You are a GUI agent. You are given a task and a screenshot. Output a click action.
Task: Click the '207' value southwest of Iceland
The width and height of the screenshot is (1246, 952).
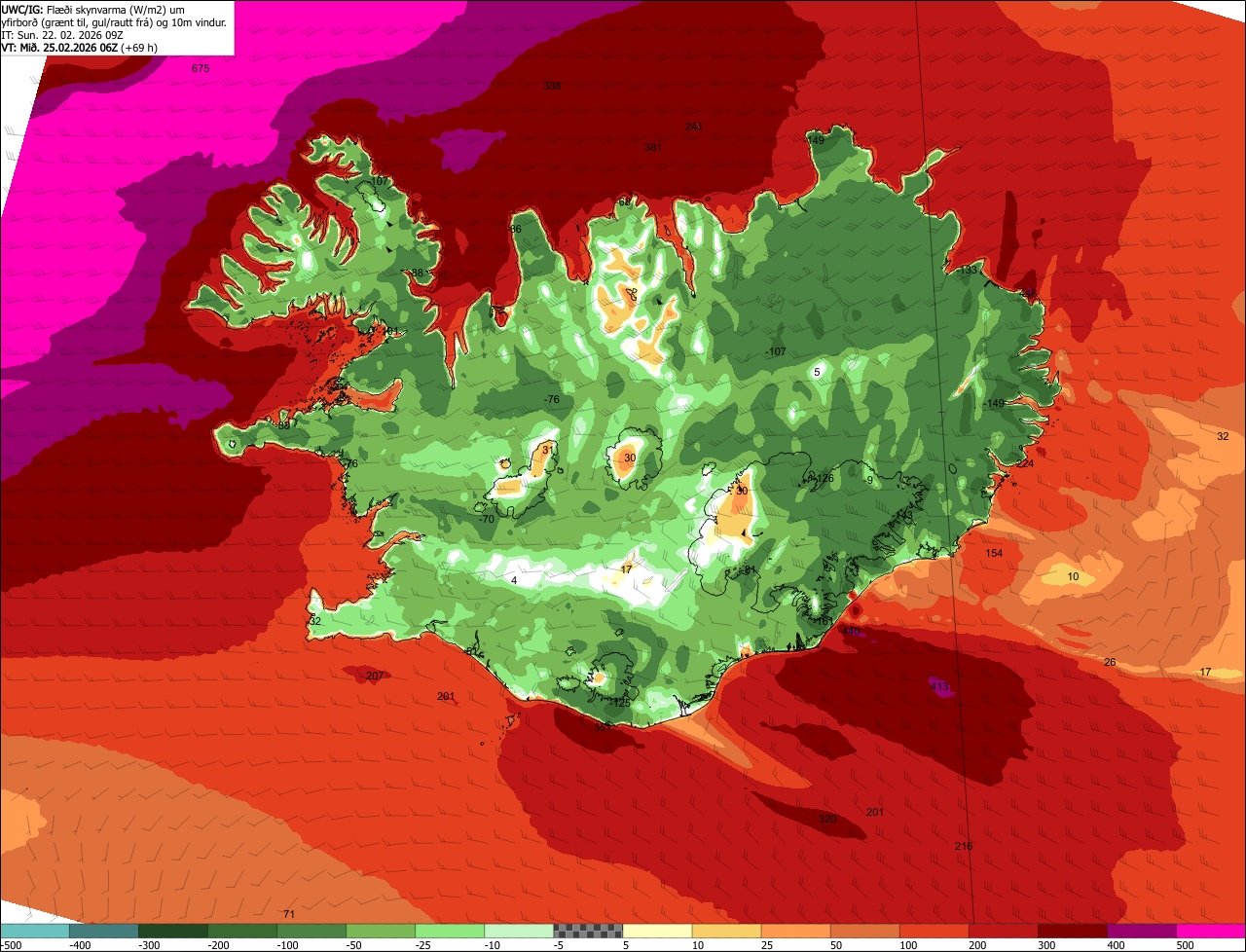click(x=375, y=676)
